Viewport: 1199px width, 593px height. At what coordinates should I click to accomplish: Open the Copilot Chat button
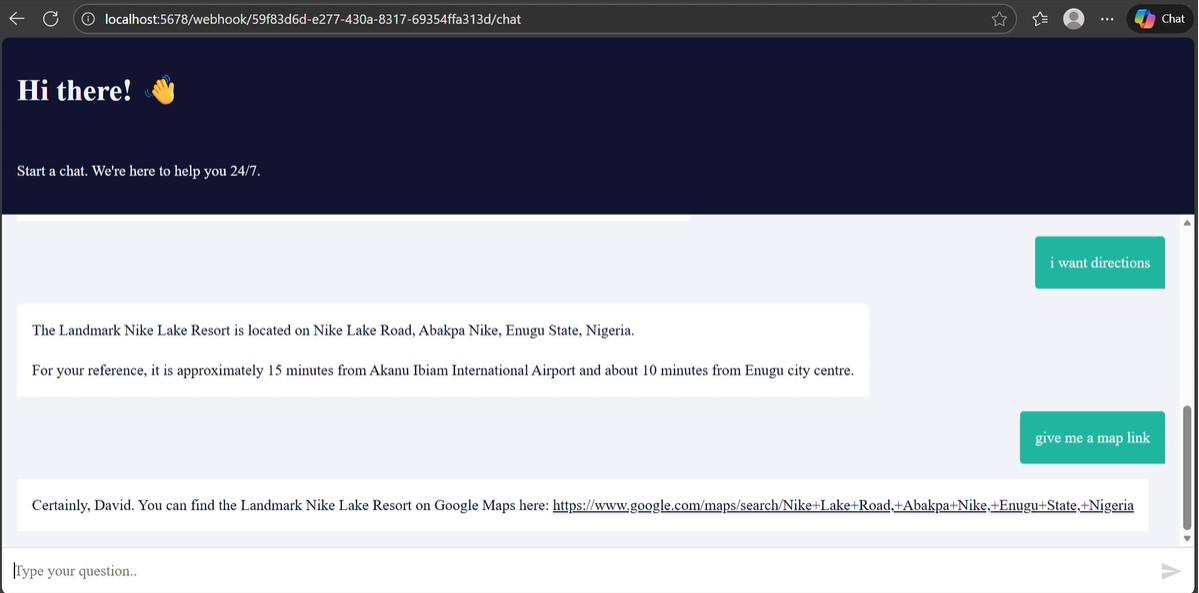[1160, 19]
